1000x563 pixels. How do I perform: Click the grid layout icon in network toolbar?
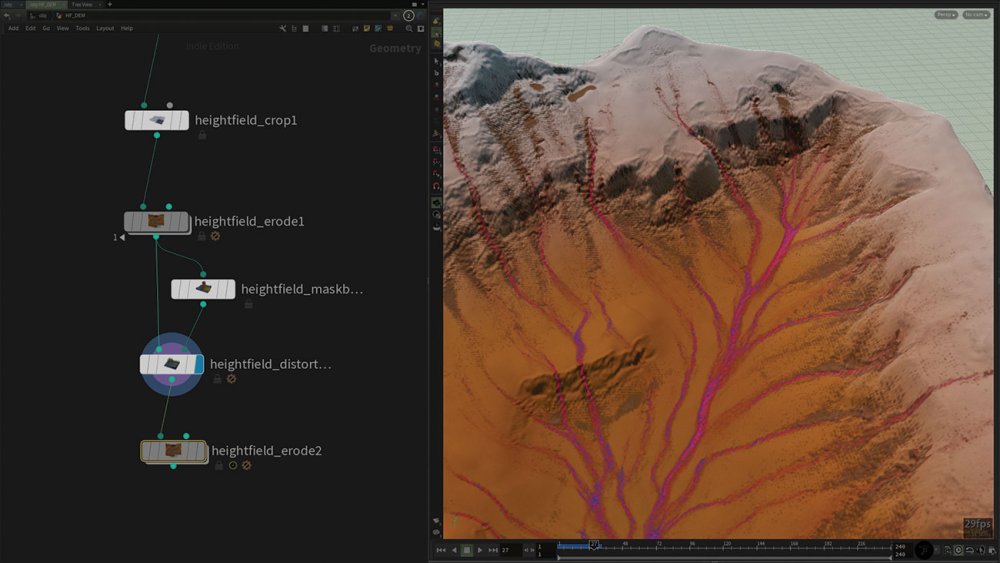(336, 28)
